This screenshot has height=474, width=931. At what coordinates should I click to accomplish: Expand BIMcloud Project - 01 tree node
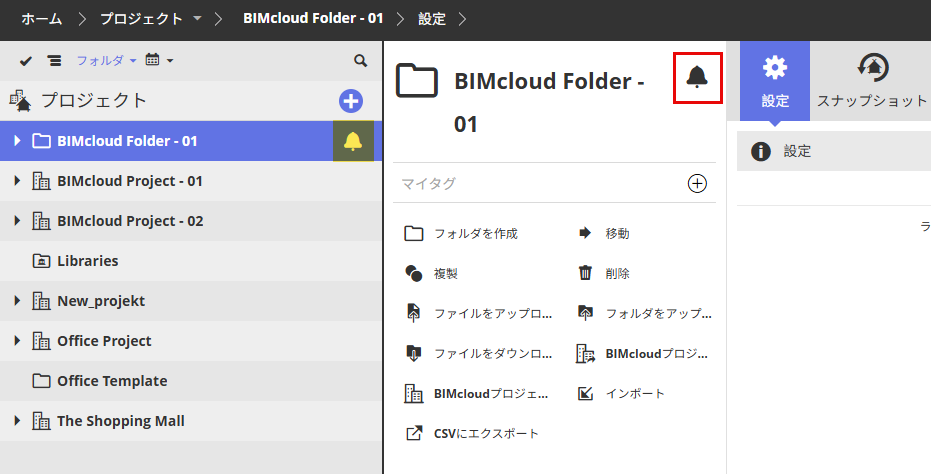point(17,181)
